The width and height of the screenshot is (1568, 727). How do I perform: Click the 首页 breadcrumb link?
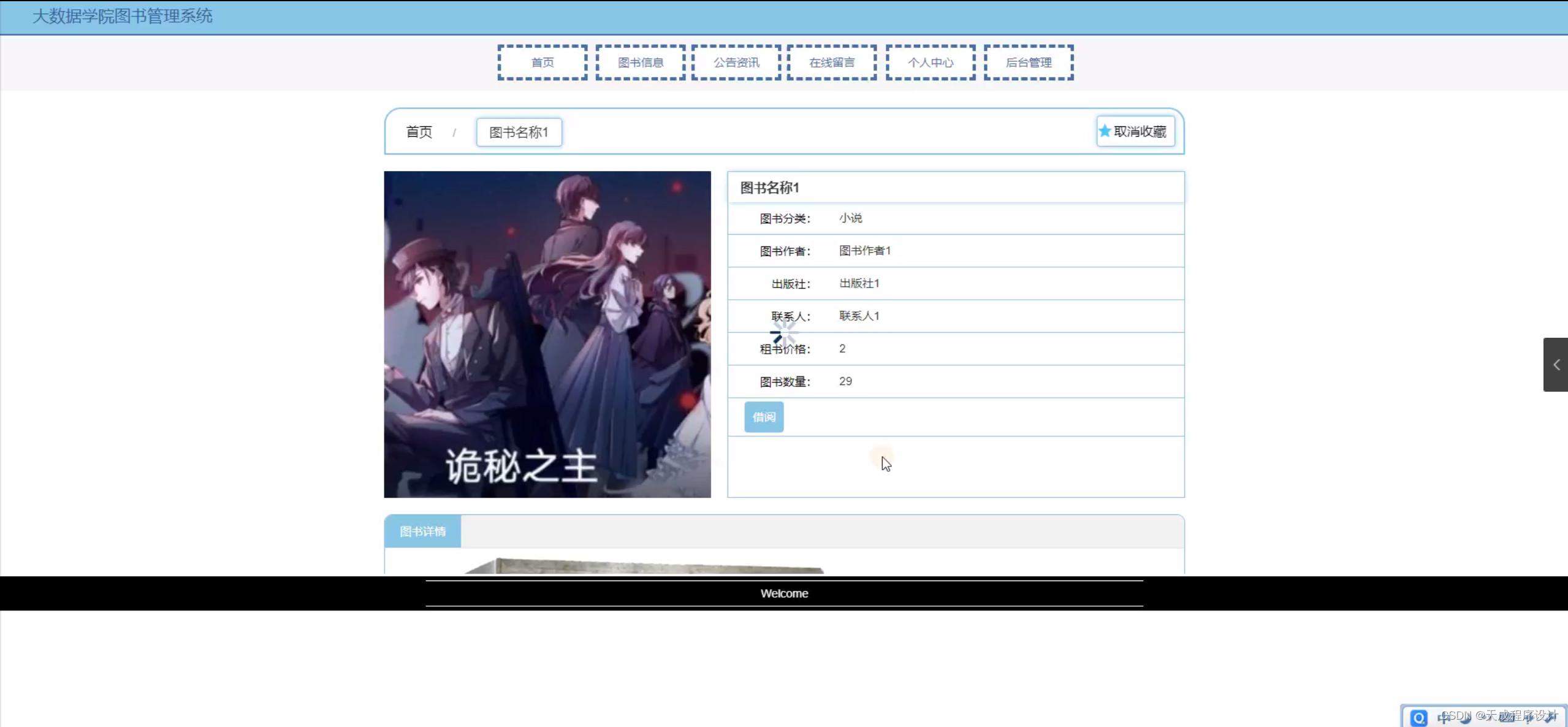(x=419, y=132)
